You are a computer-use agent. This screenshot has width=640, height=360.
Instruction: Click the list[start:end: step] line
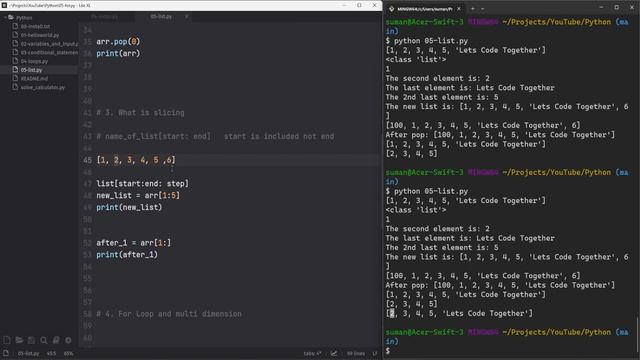(x=142, y=184)
